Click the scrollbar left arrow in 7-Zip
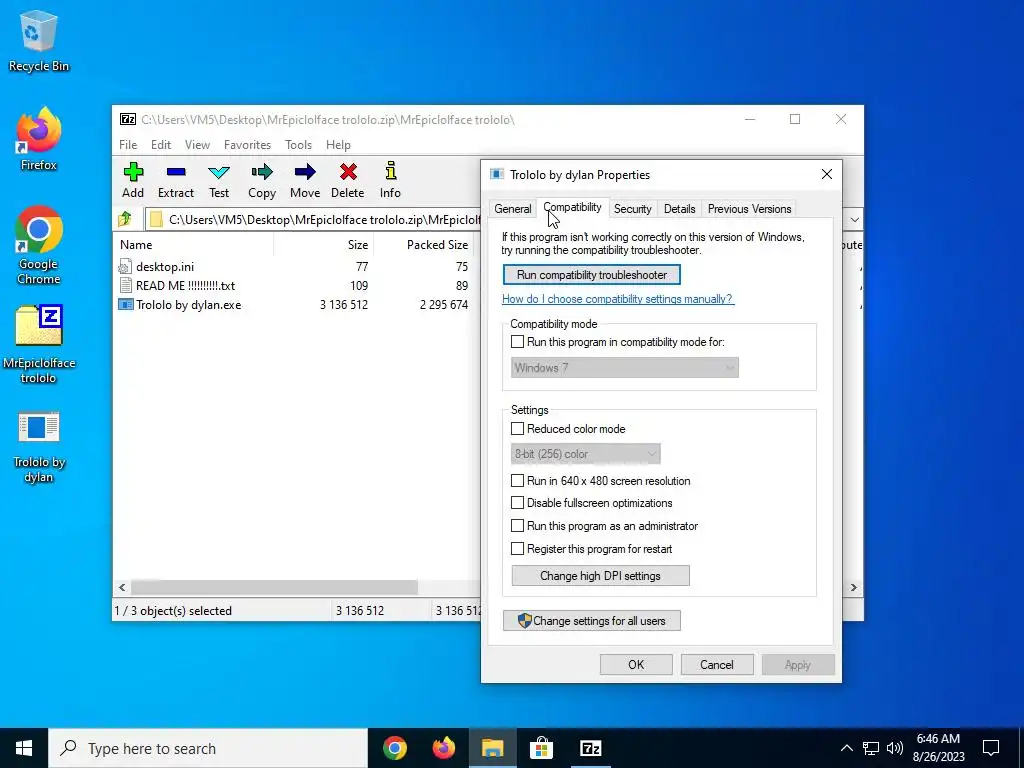Viewport: 1024px width, 768px height. pos(122,588)
